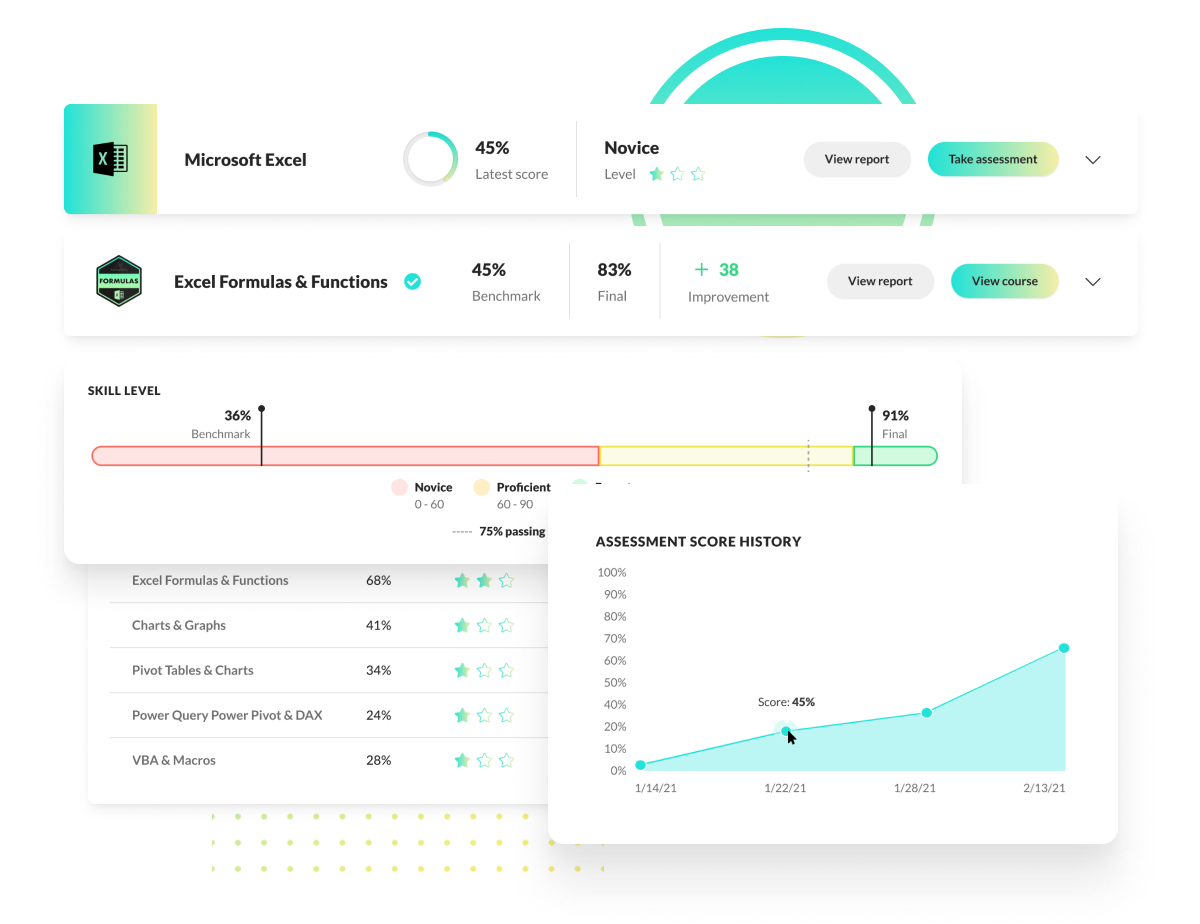This screenshot has height=924, width=1200.
Task: Click the star rating in the Excel Formulas & Functions row
Action: click(484, 580)
